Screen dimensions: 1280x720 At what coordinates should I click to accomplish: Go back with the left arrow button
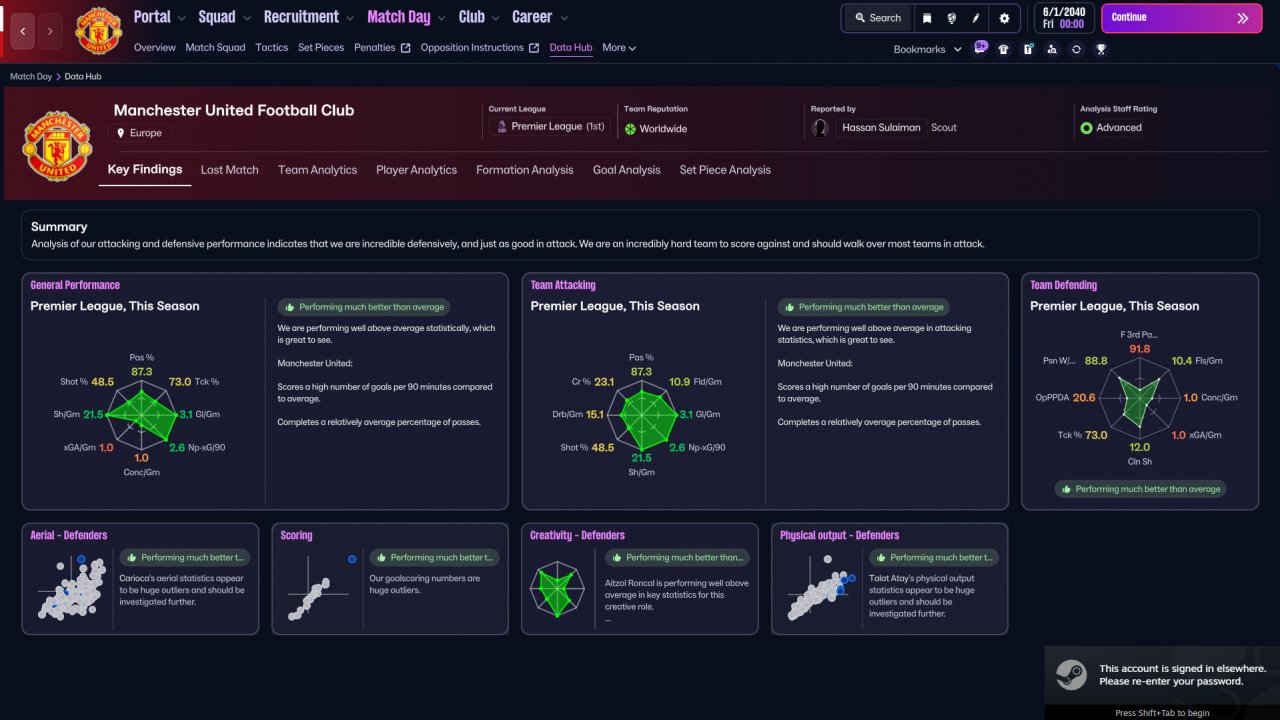click(x=23, y=32)
